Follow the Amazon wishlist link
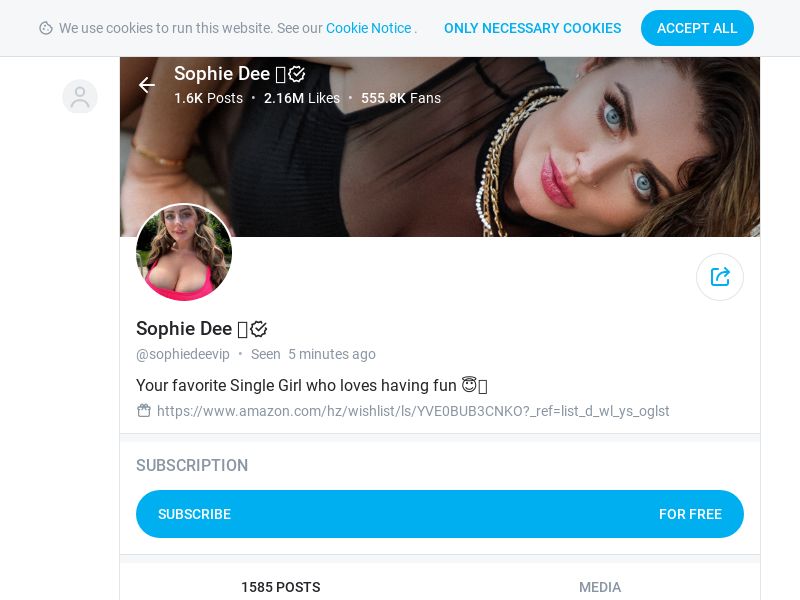The image size is (800, 600). [413, 411]
